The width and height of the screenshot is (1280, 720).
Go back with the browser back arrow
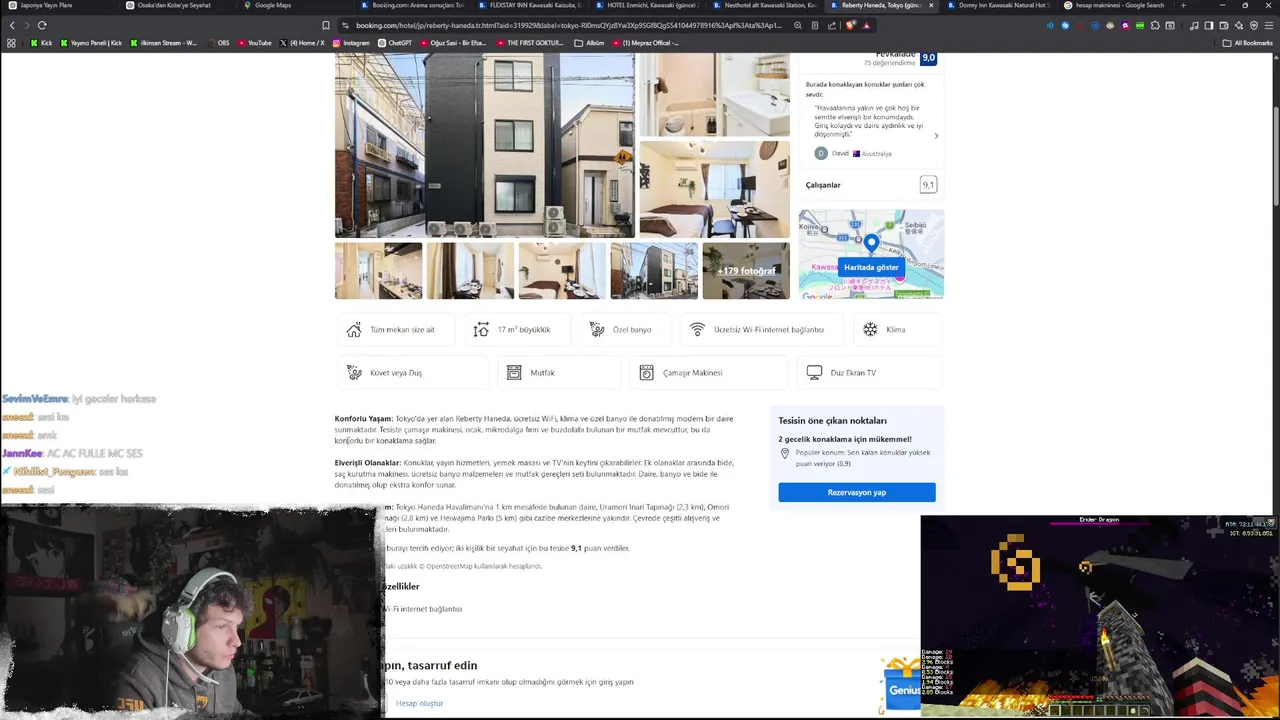[12, 25]
